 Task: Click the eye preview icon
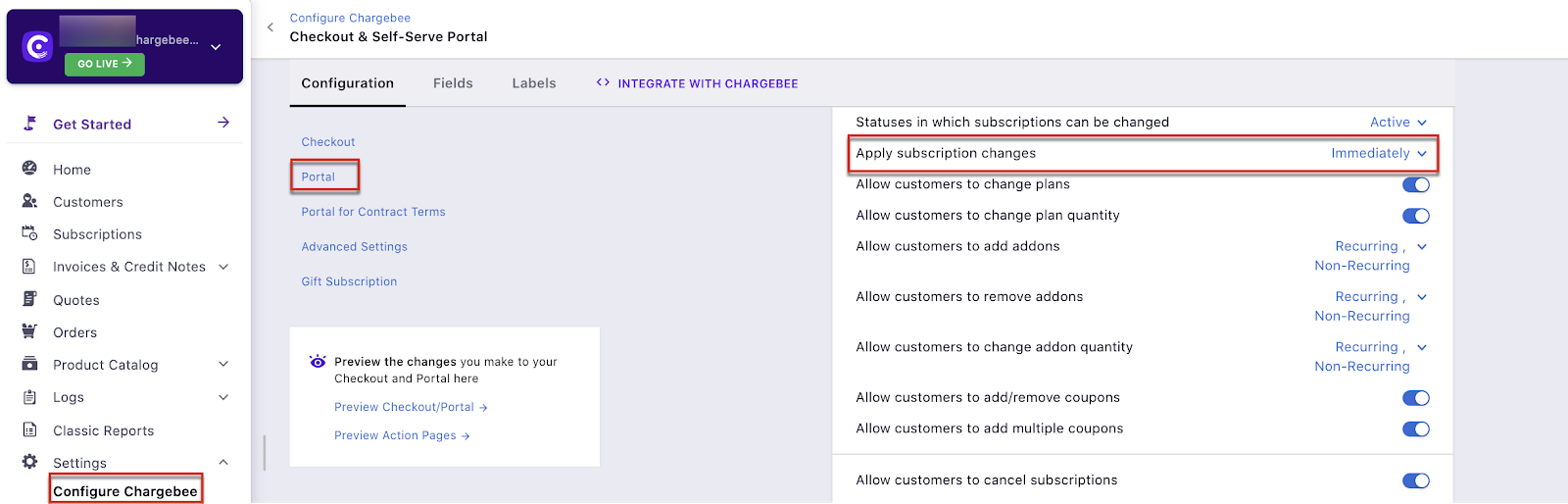318,362
